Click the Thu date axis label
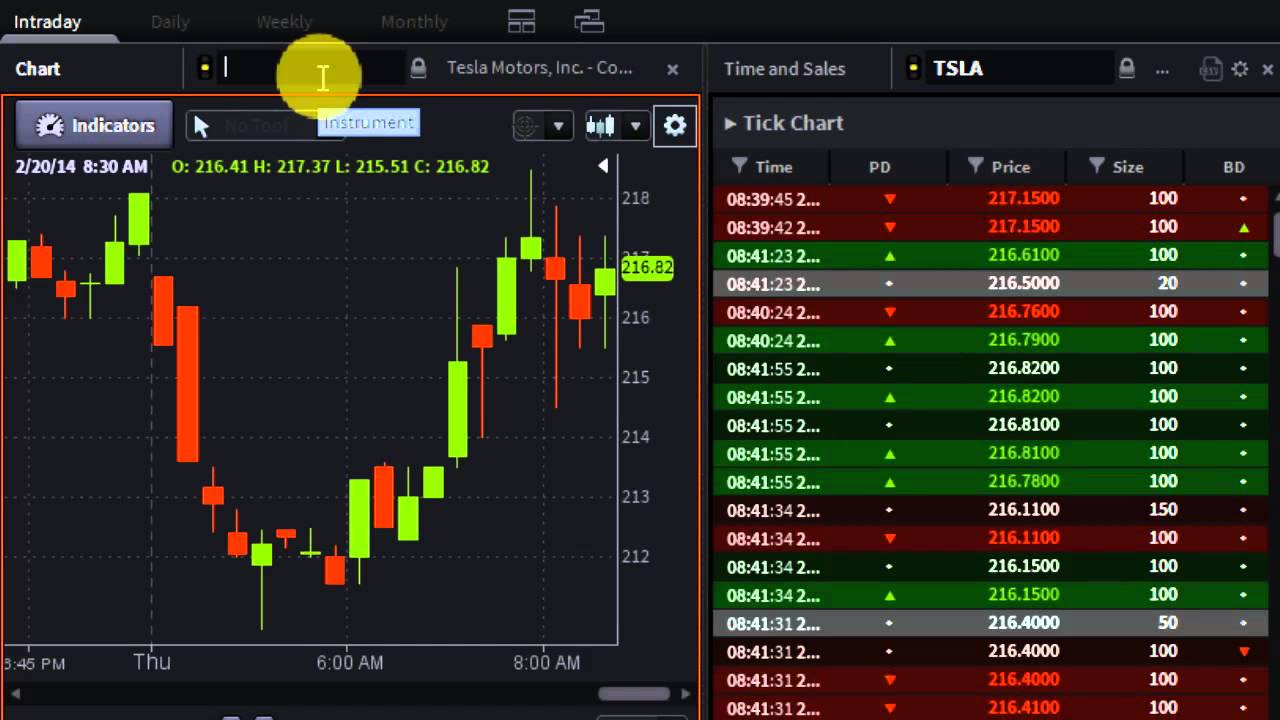This screenshot has height=720, width=1280. click(152, 662)
